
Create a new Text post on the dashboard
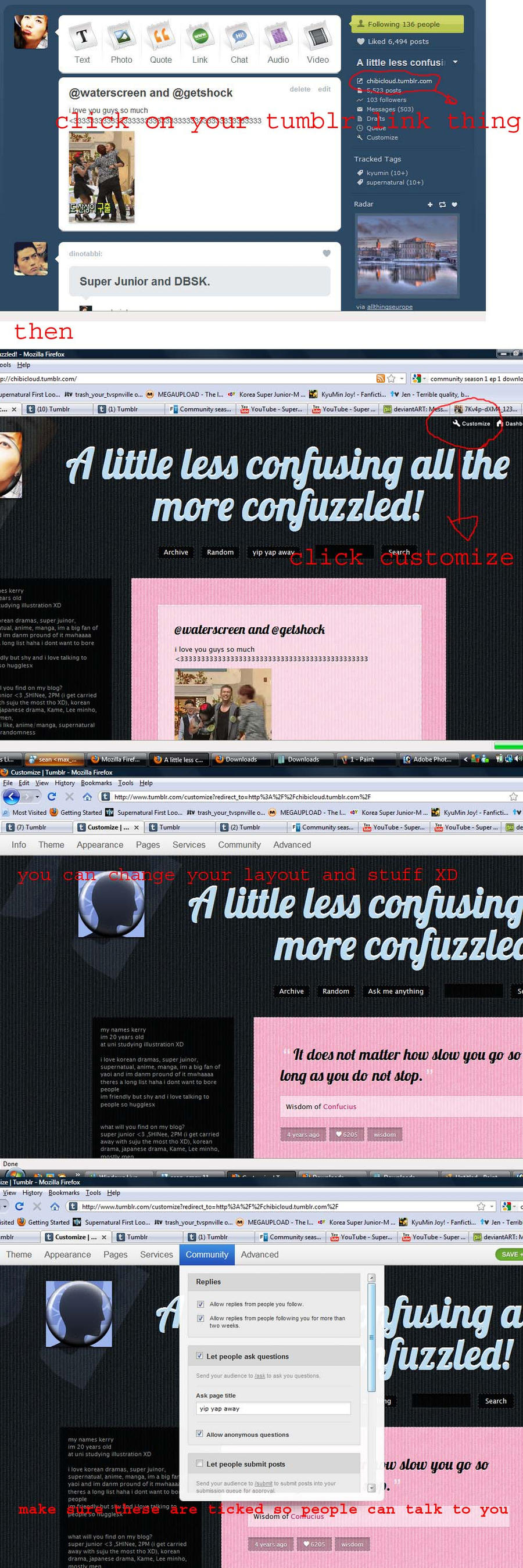tap(82, 43)
